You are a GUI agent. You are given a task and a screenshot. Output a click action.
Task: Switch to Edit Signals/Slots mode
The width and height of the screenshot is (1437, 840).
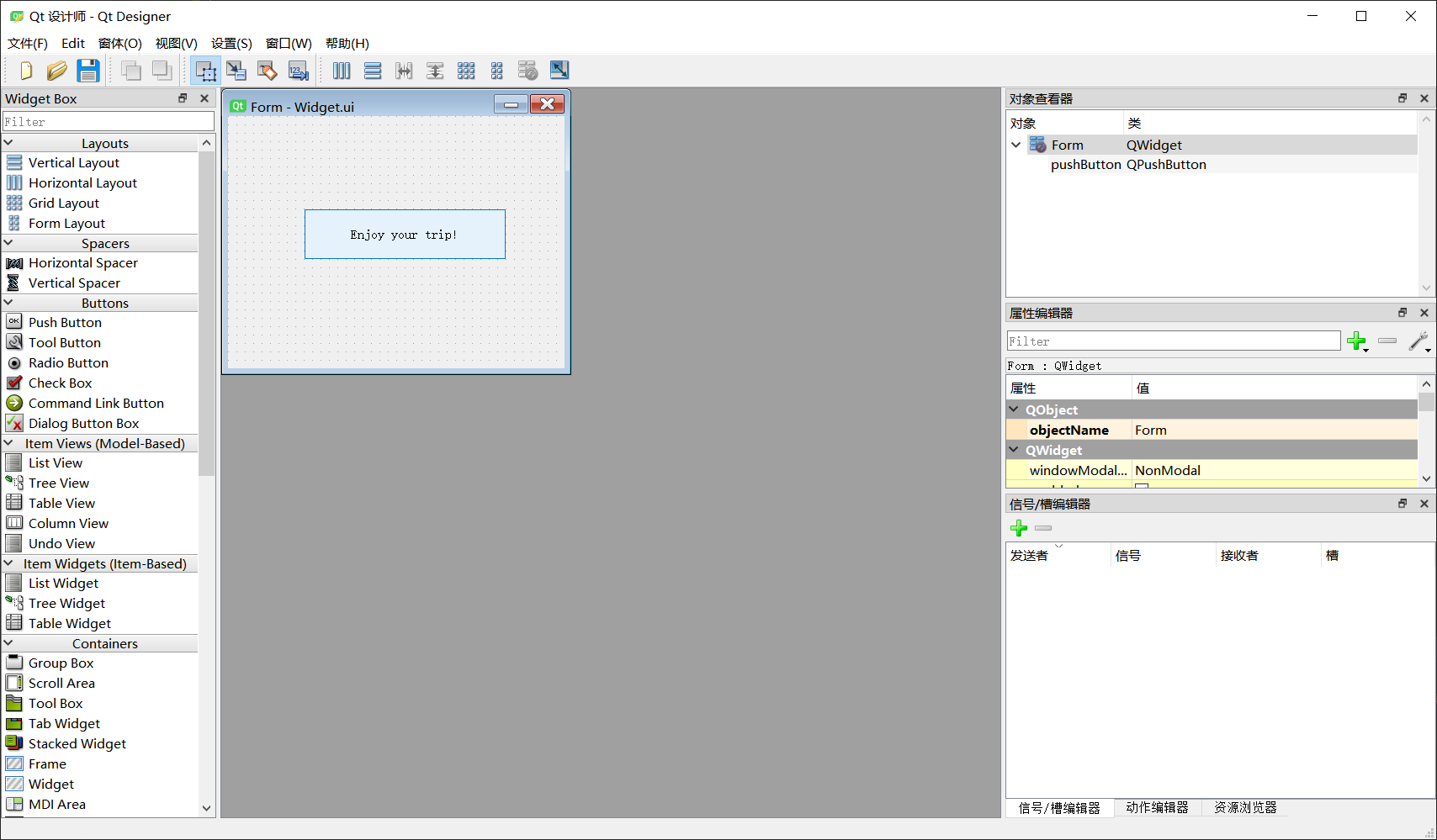(236, 71)
